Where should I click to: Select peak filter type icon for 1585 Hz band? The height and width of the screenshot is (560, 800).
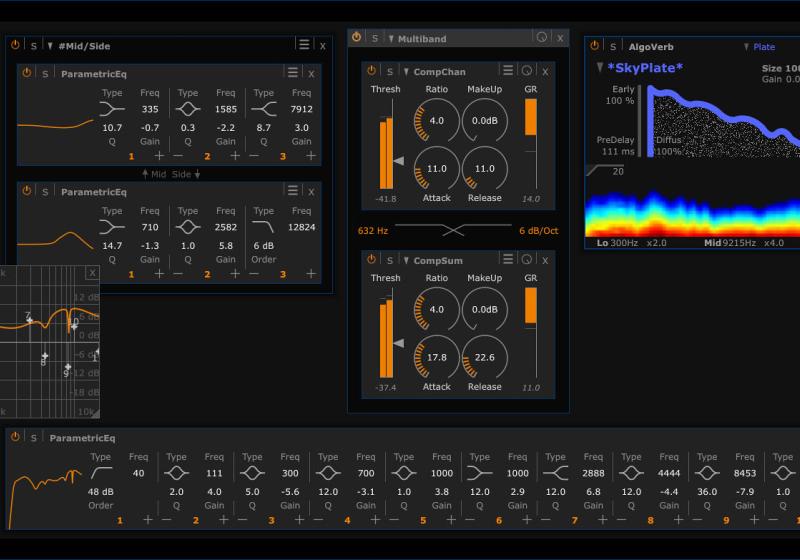(x=188, y=109)
